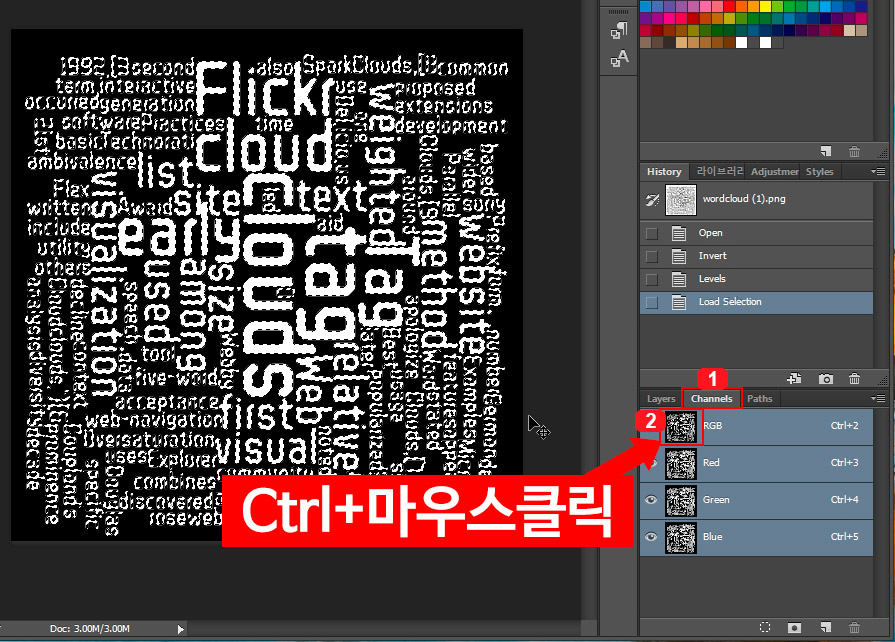Set history brush source for Load Selection
Image resolution: width=895 pixels, height=642 pixels.
(x=651, y=302)
